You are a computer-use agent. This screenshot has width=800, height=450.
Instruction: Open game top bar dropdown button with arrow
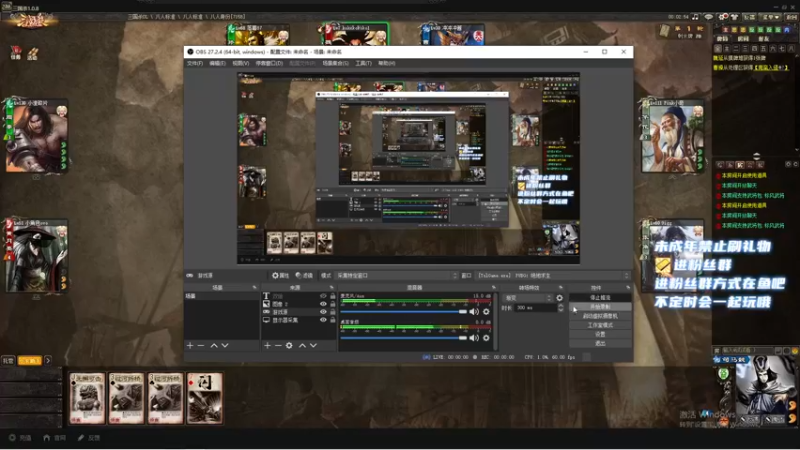(x=769, y=17)
